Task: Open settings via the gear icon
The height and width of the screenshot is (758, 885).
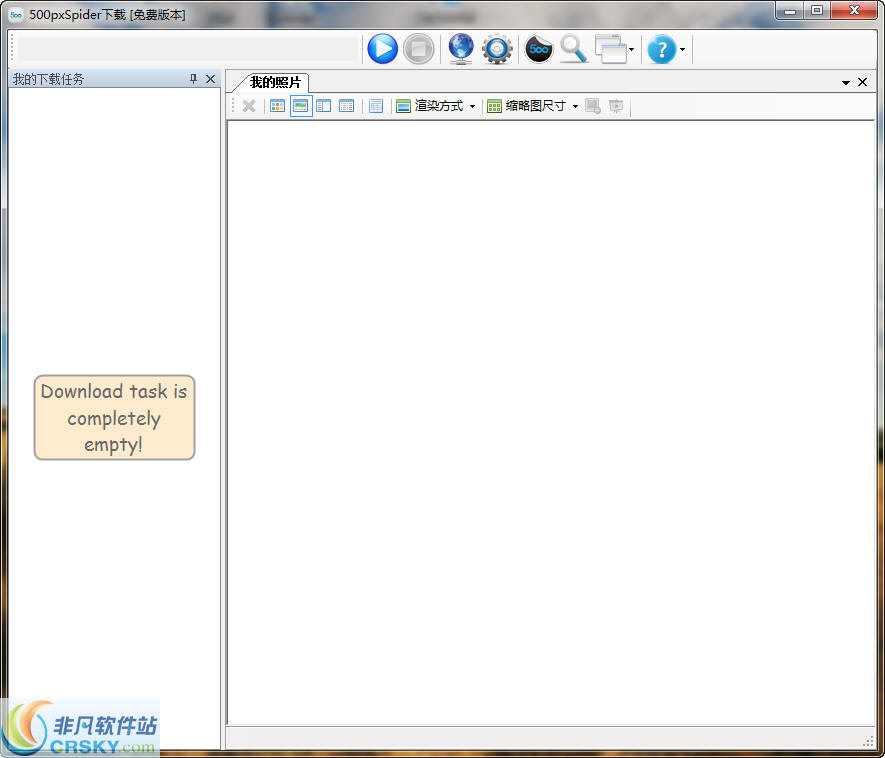Action: (497, 50)
